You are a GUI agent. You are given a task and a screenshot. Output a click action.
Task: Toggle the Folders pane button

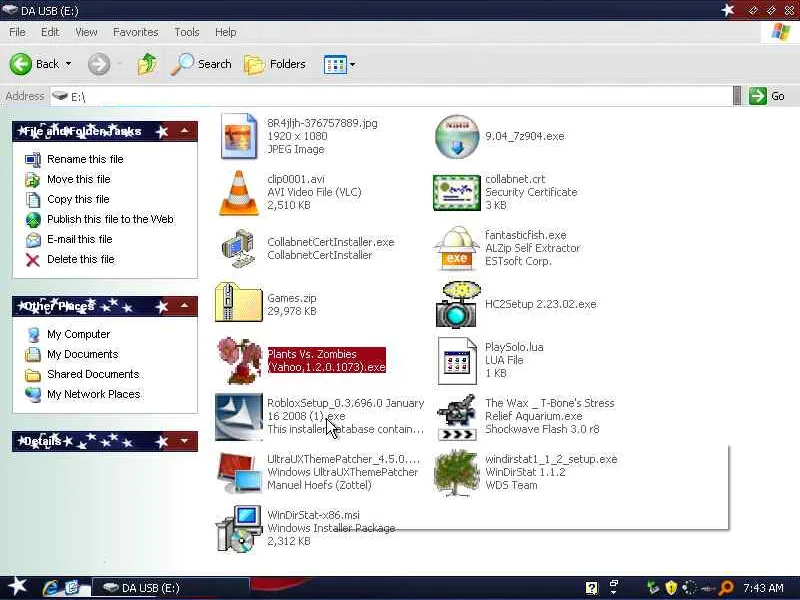coord(275,64)
